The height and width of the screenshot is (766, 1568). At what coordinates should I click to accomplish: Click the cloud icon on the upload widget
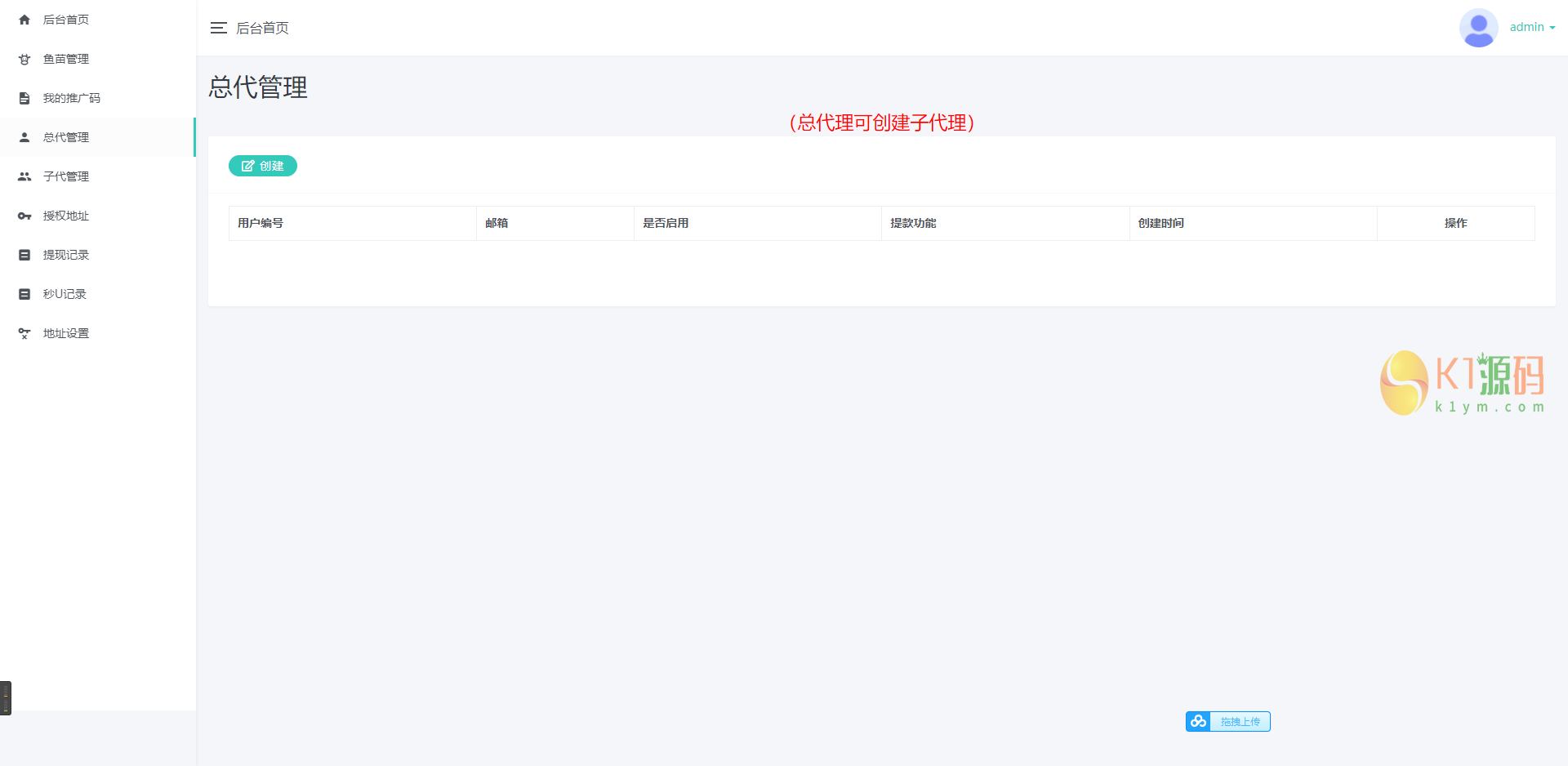click(x=1198, y=721)
